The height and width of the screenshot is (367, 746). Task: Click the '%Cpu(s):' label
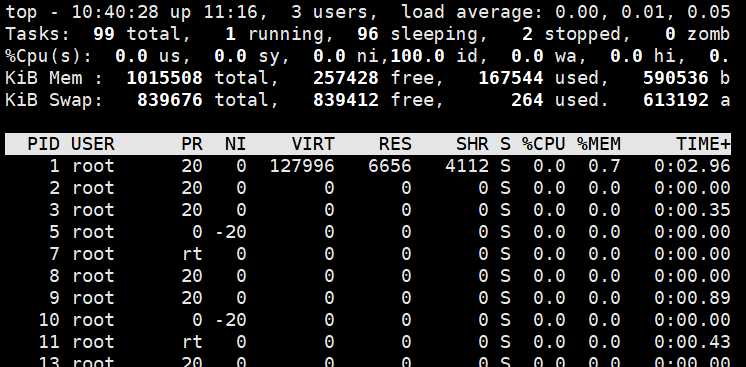tap(49, 56)
